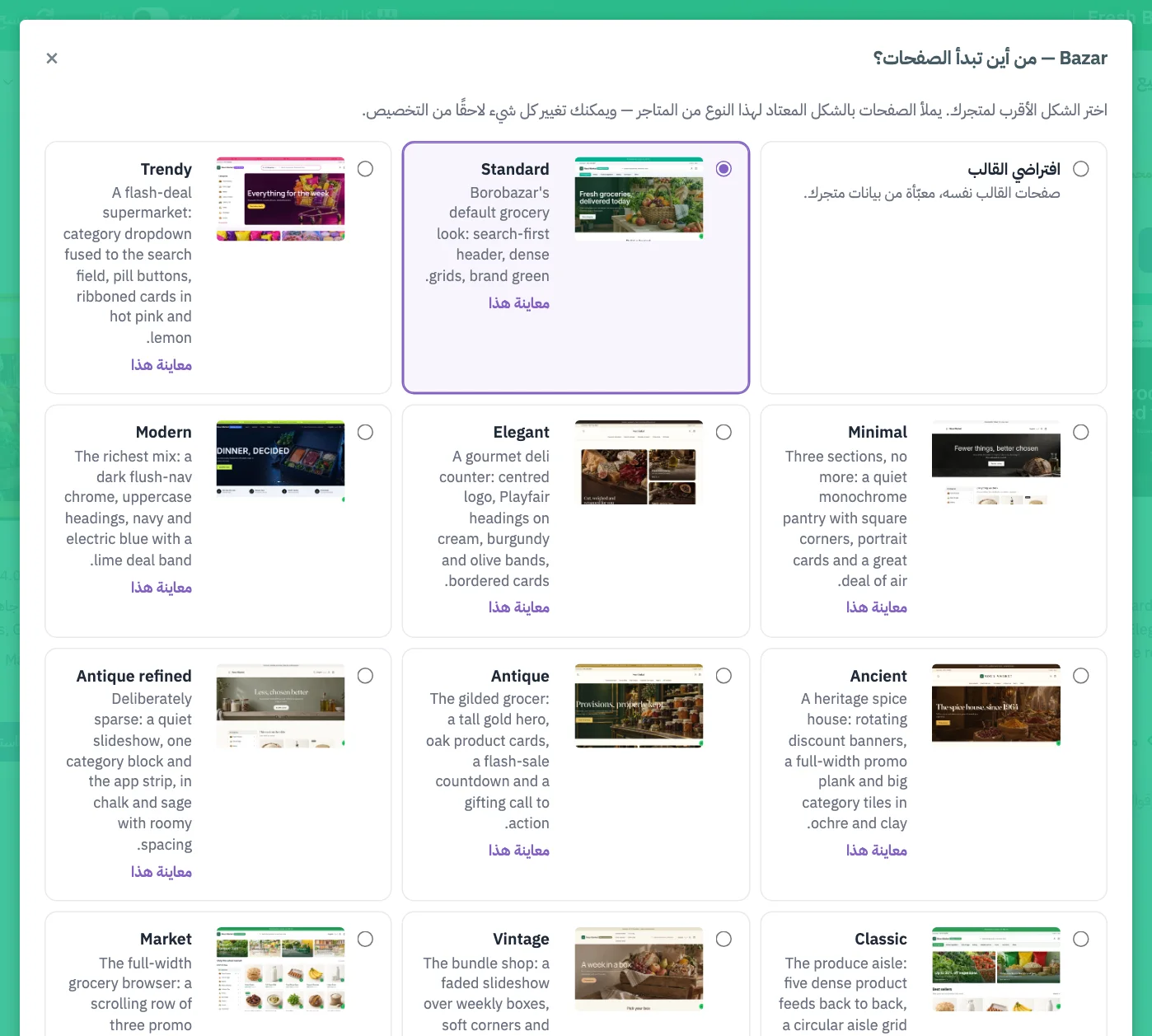Click the Antique refined title text

134,676
